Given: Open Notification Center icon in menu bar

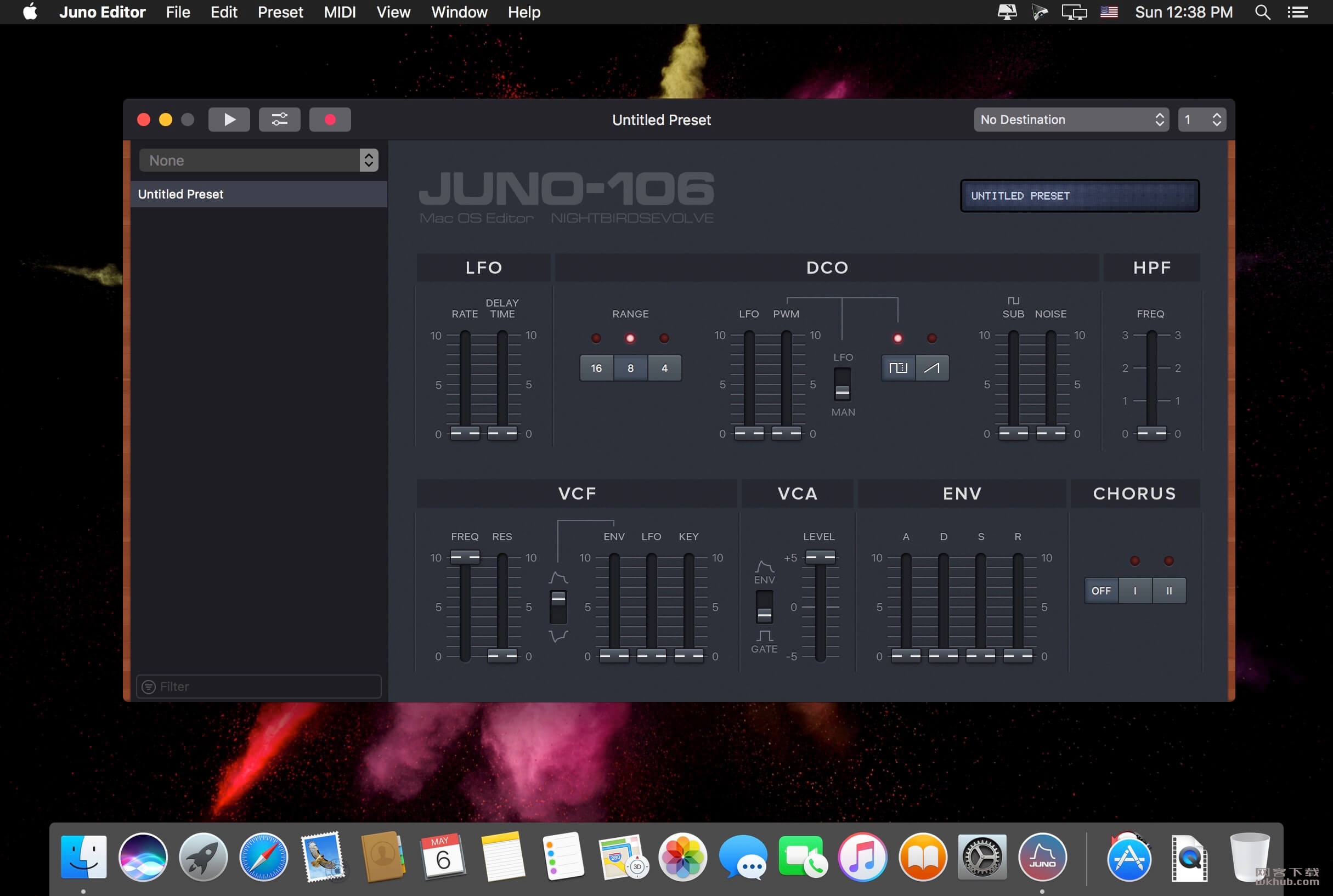Looking at the screenshot, I should point(1297,12).
